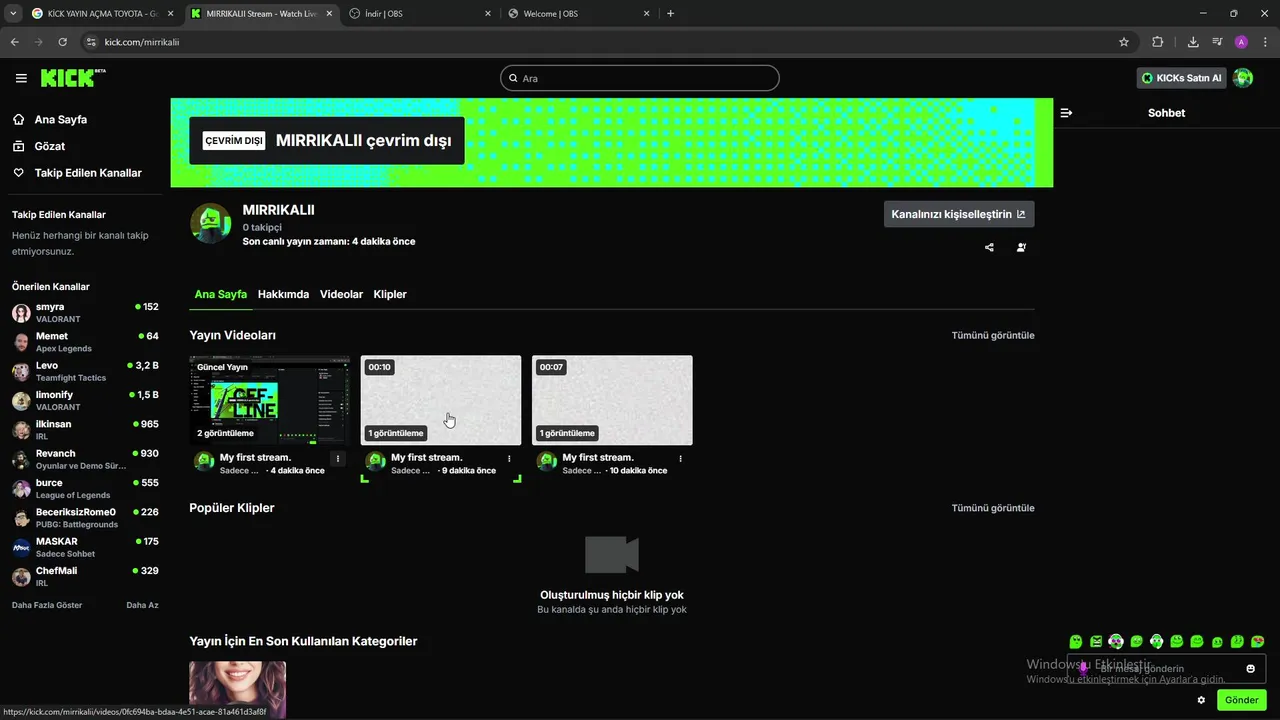
Task: Open chat settings gear icon
Action: 1201,700
